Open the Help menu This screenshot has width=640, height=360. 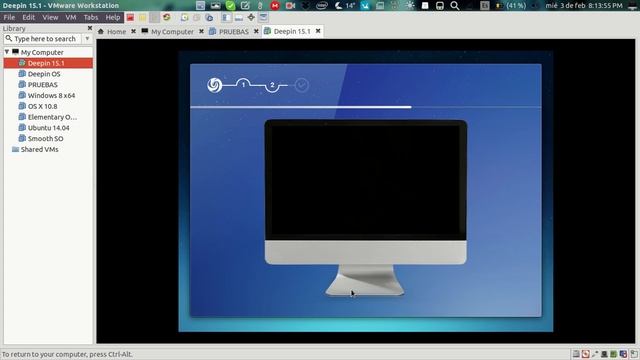113,18
